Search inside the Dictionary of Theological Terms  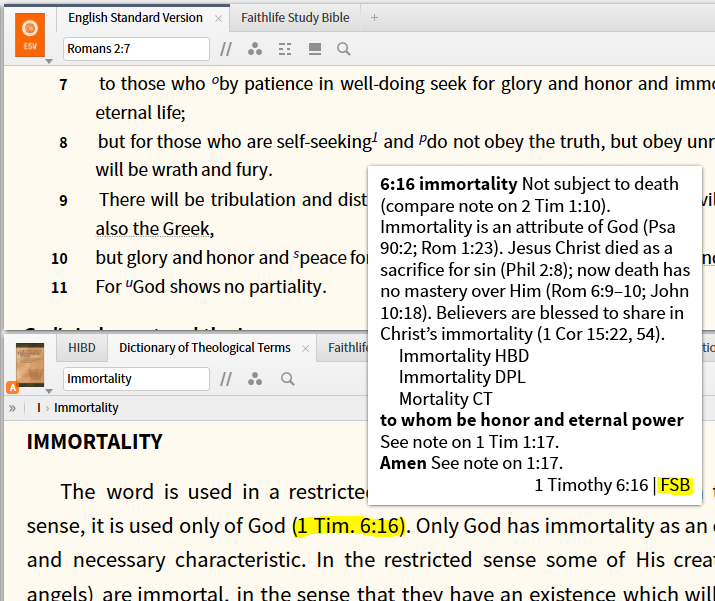(x=287, y=379)
